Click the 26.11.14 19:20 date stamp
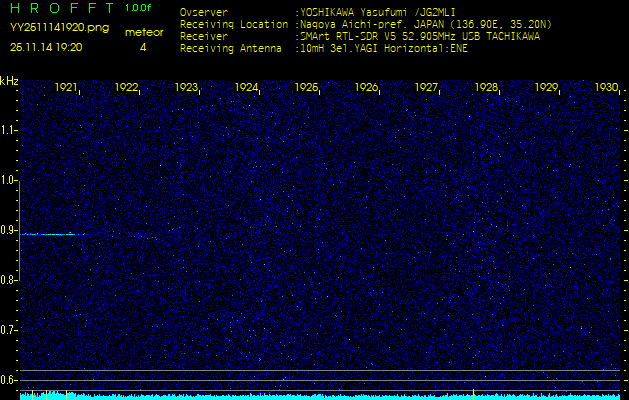629x400 pixels. click(x=46, y=47)
